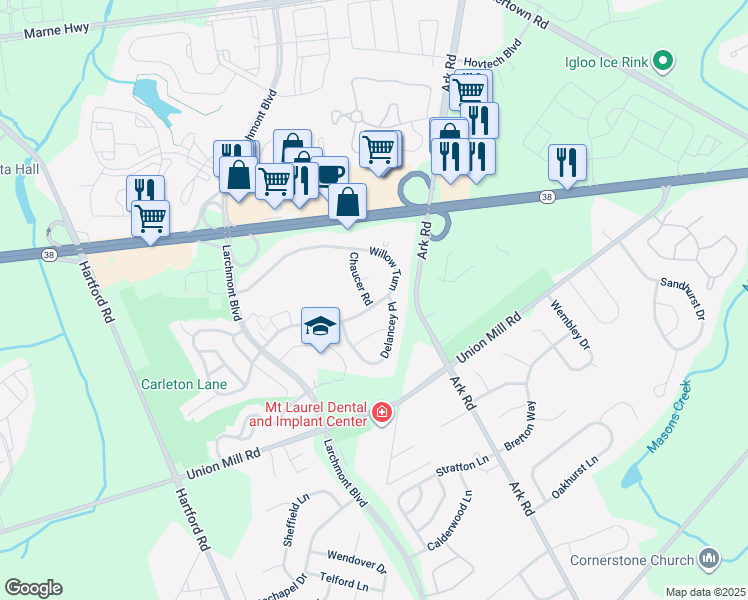The height and width of the screenshot is (600, 748).
Task: Click the Cornerstone Church marker icon
Action: point(709,559)
